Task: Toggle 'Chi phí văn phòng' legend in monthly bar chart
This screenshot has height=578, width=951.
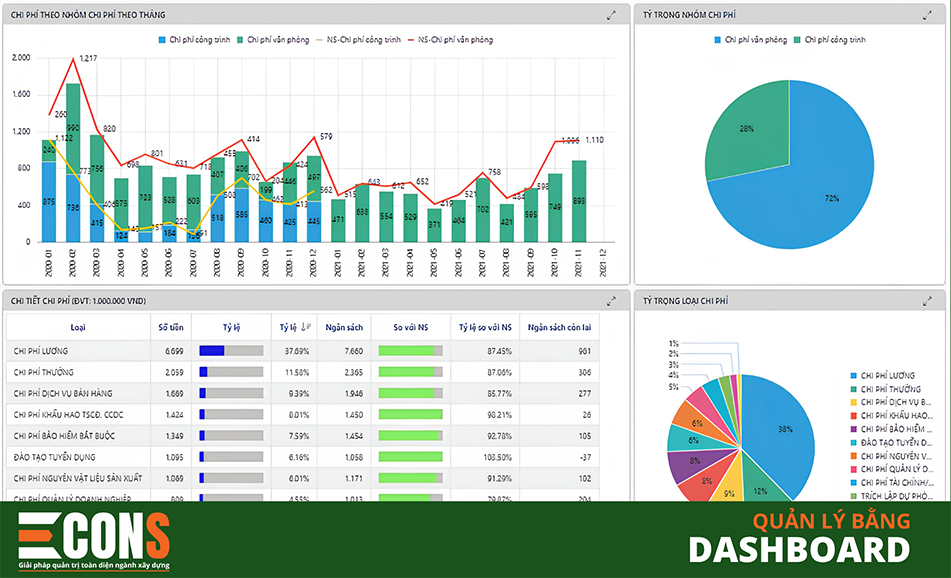Action: point(273,40)
